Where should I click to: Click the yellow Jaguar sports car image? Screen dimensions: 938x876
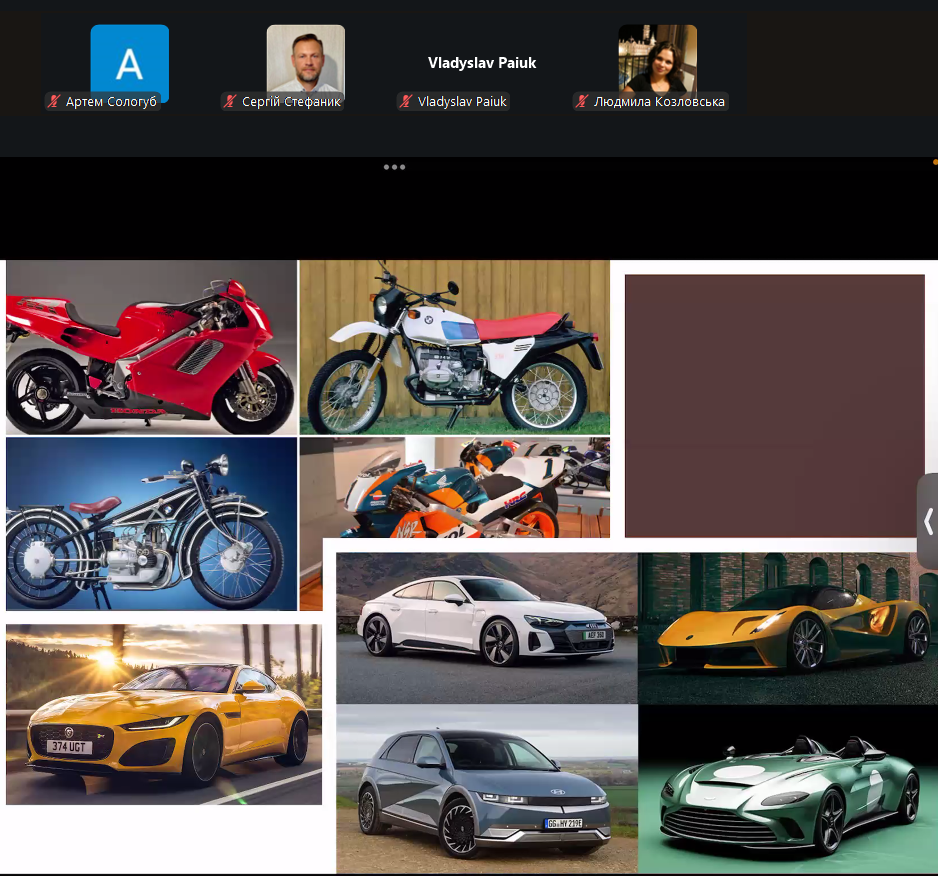[x=163, y=714]
